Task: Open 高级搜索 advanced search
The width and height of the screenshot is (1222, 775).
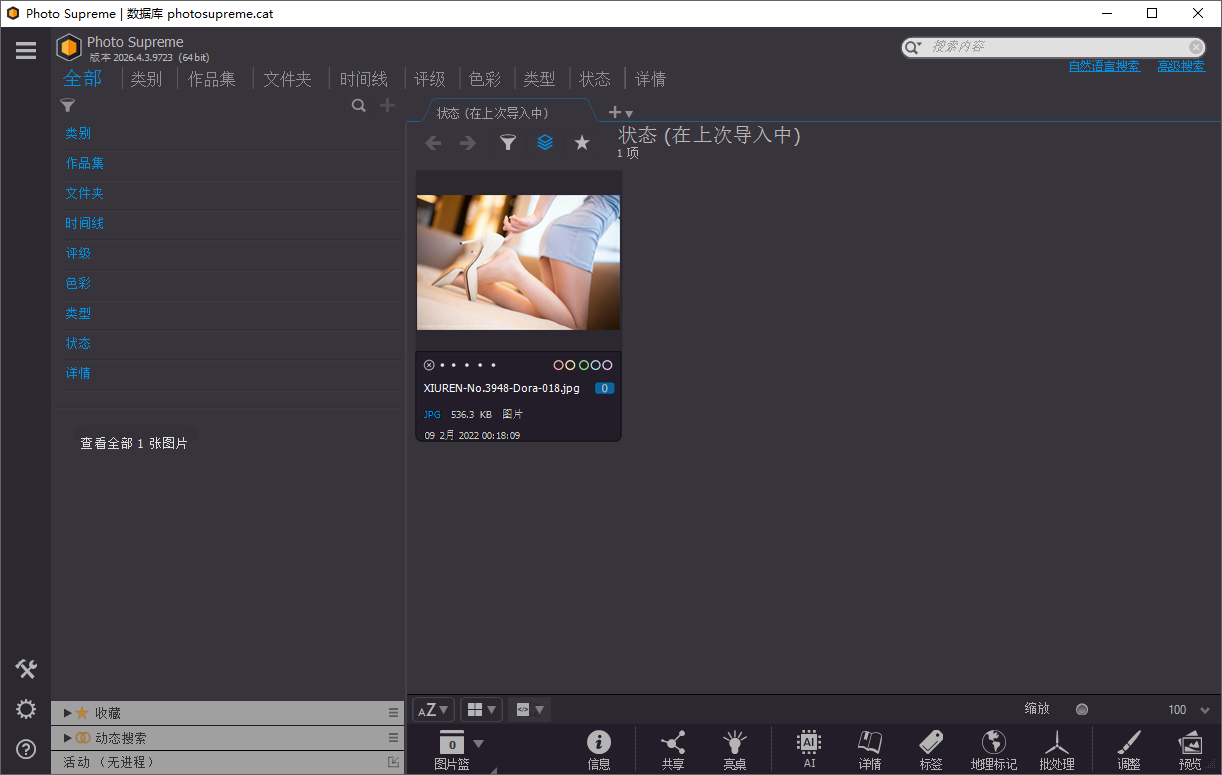Action: coord(1181,66)
